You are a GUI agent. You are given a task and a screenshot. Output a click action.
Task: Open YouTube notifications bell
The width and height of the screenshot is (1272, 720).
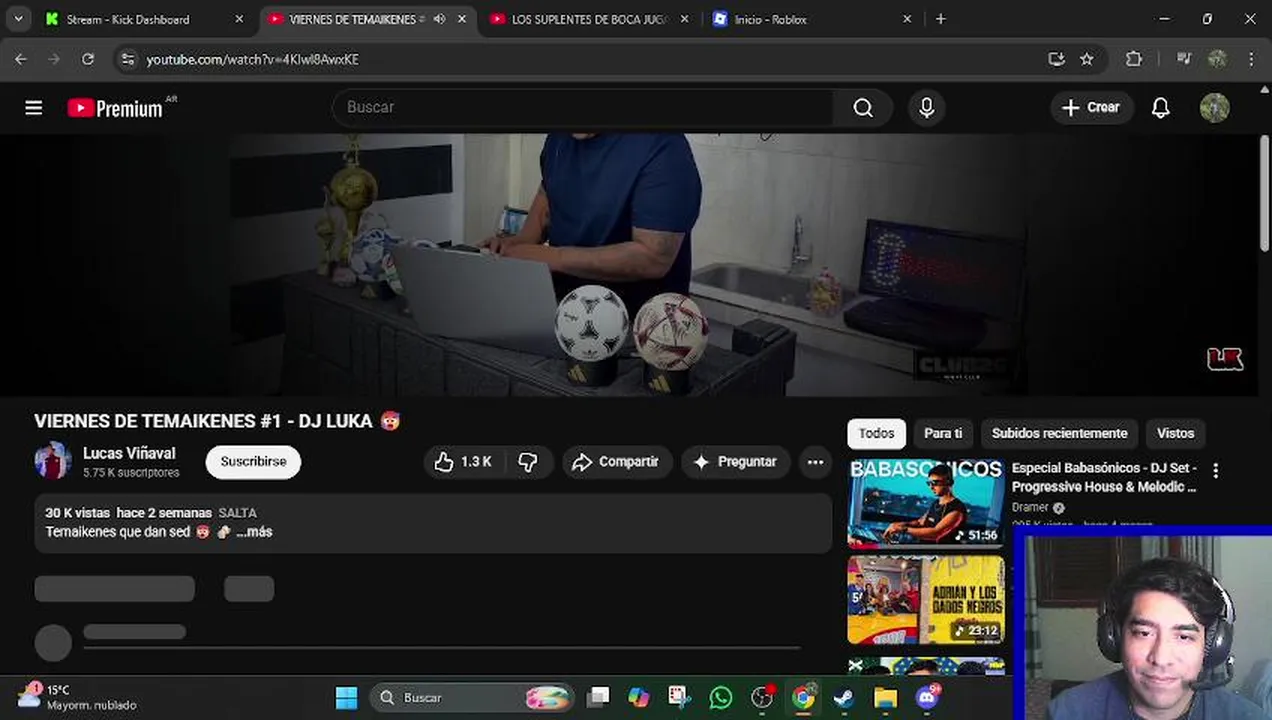[1160, 108]
